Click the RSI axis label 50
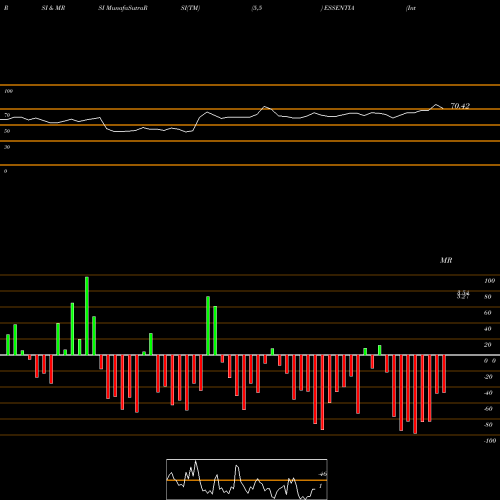Screen dimensions: 500x500 pyautogui.click(x=7, y=131)
